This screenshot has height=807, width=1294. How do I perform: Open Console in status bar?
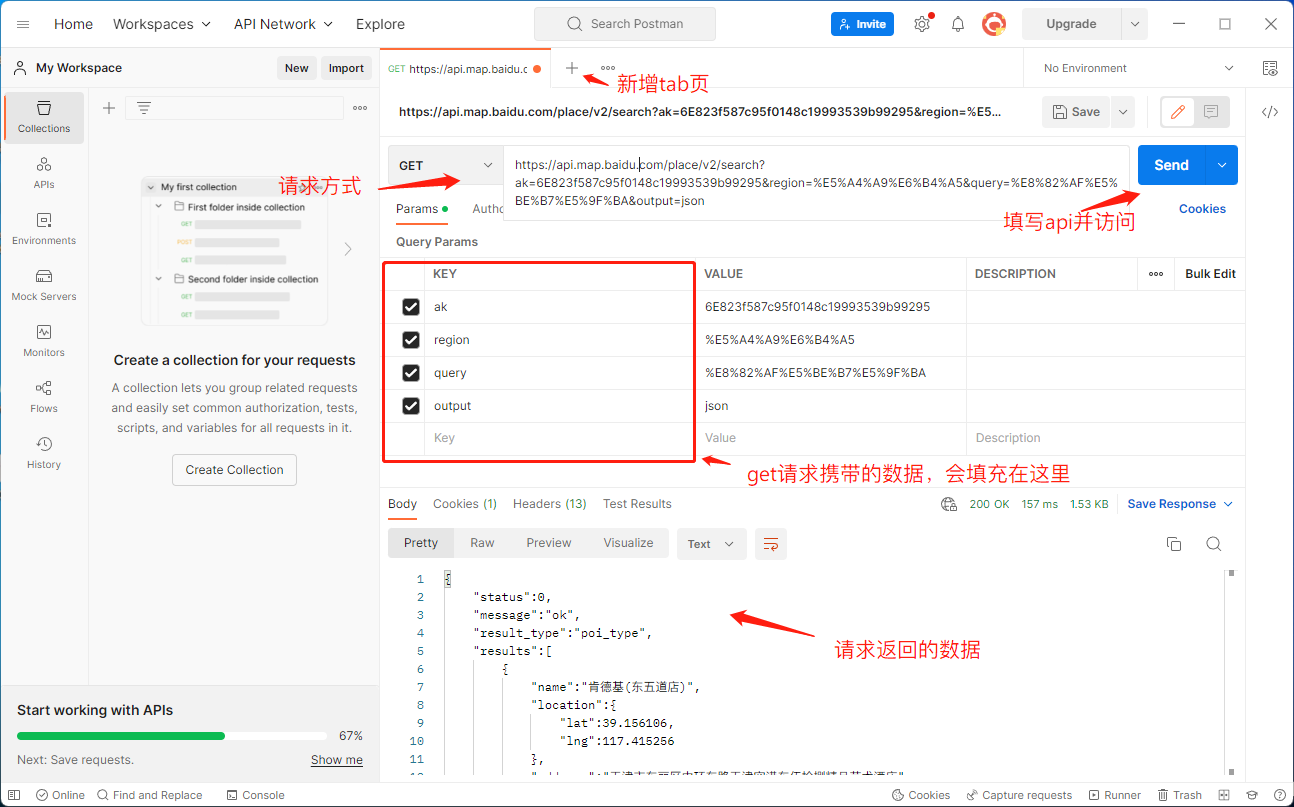(255, 795)
